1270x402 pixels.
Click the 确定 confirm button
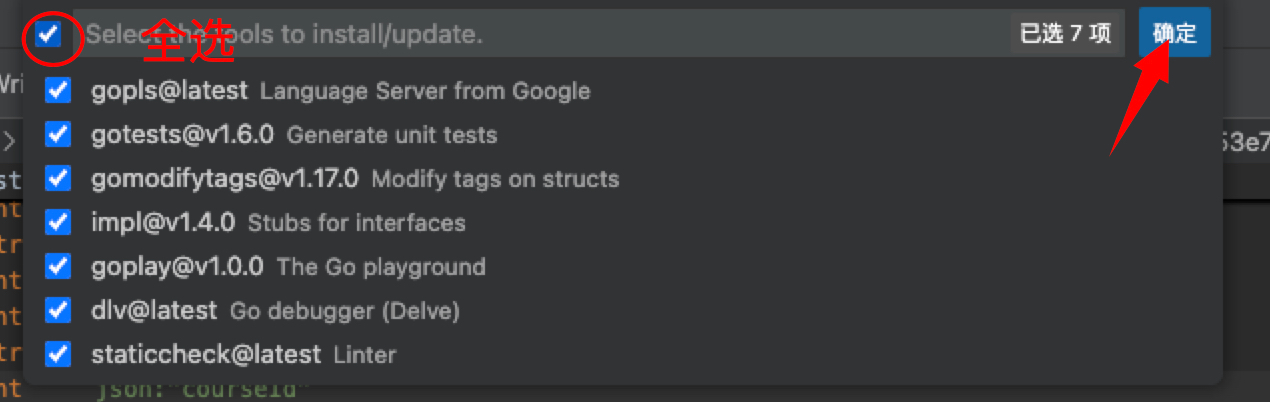coord(1174,34)
